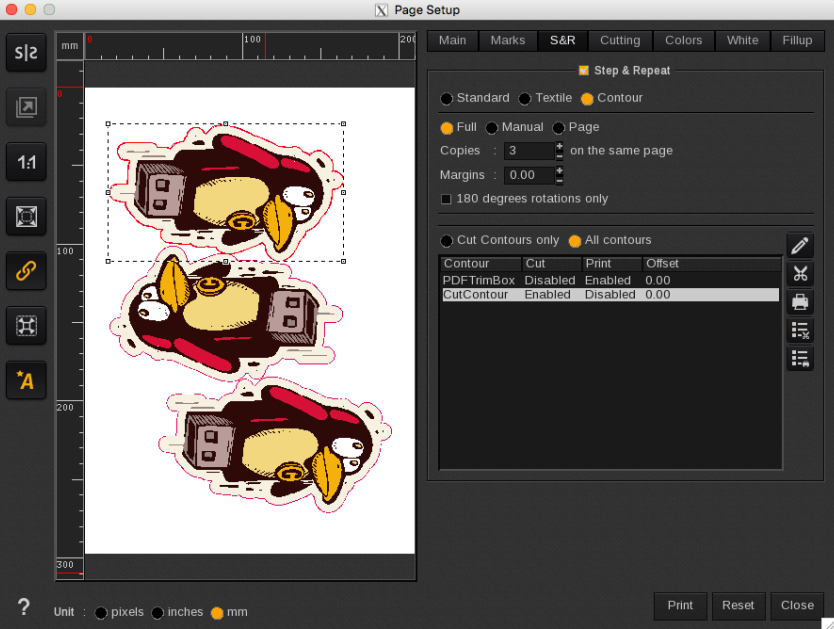Open help with the question mark icon
The height and width of the screenshot is (629, 834).
[24, 607]
